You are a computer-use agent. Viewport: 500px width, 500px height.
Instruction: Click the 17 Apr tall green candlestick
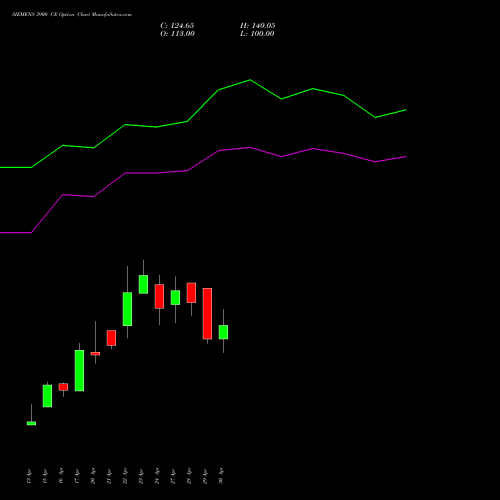tap(79, 370)
